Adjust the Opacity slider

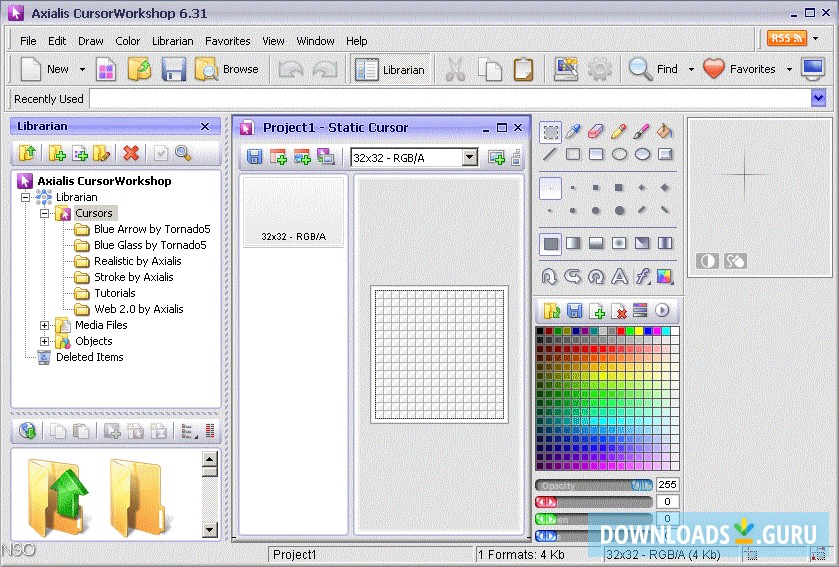click(594, 485)
